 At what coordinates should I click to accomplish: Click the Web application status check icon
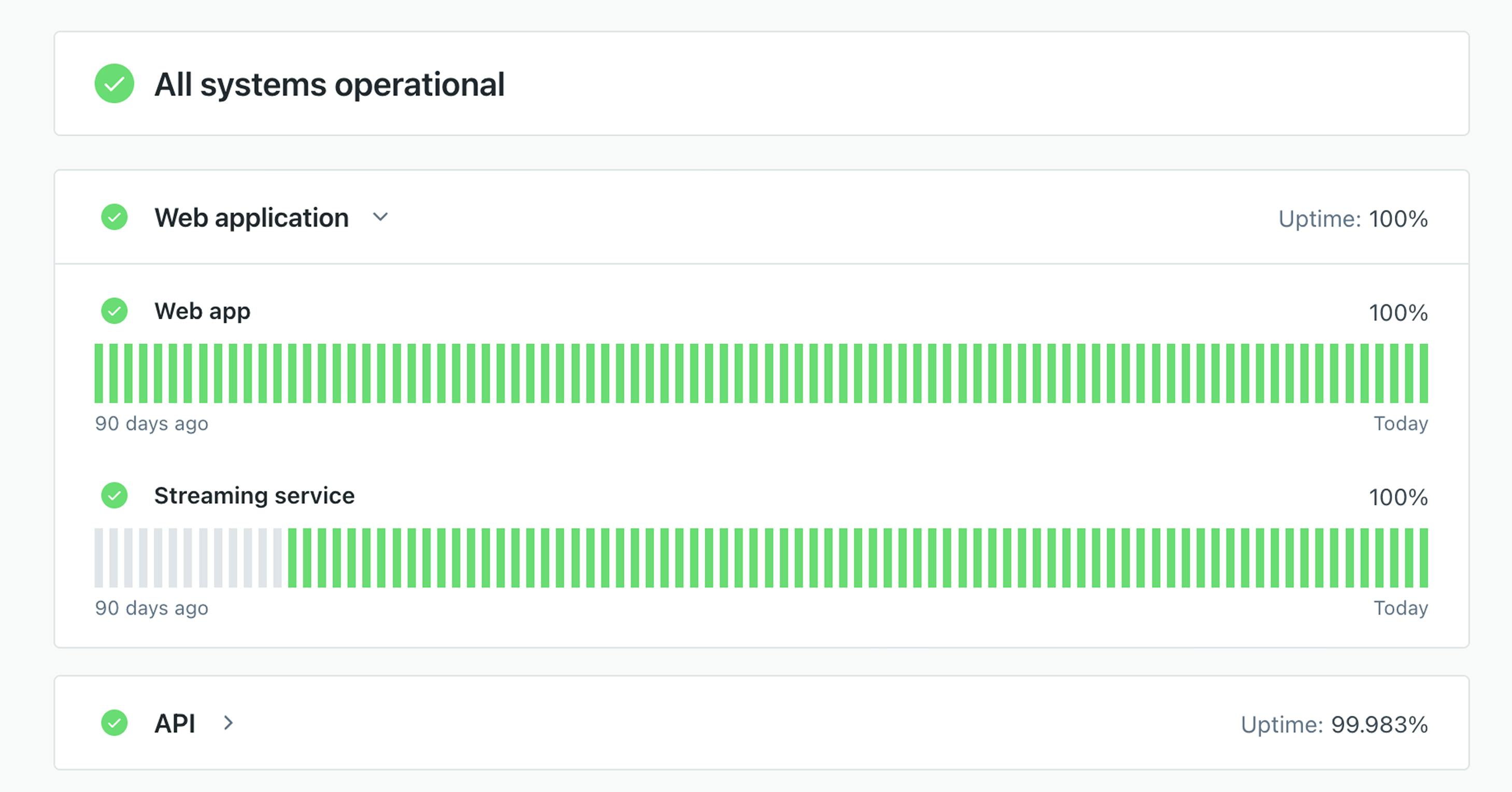click(115, 217)
